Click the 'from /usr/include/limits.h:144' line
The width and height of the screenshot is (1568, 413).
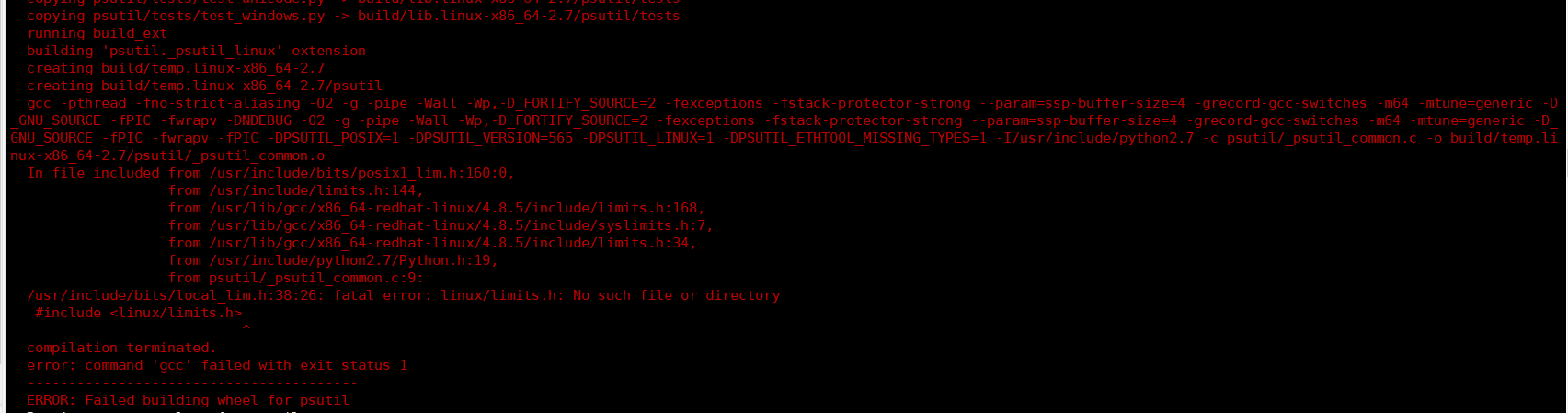[x=296, y=190]
